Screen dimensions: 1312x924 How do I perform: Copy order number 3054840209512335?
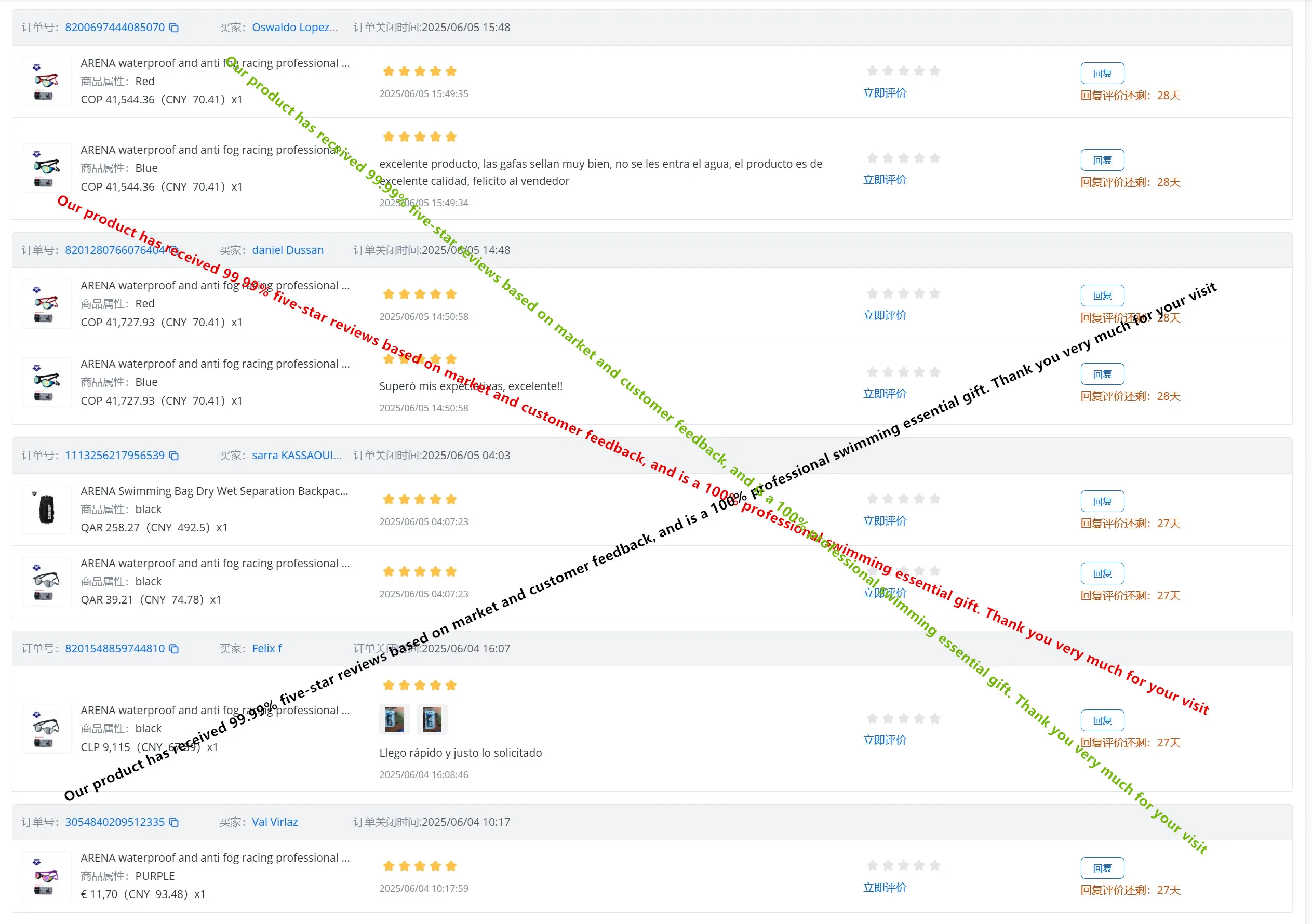pos(173,822)
